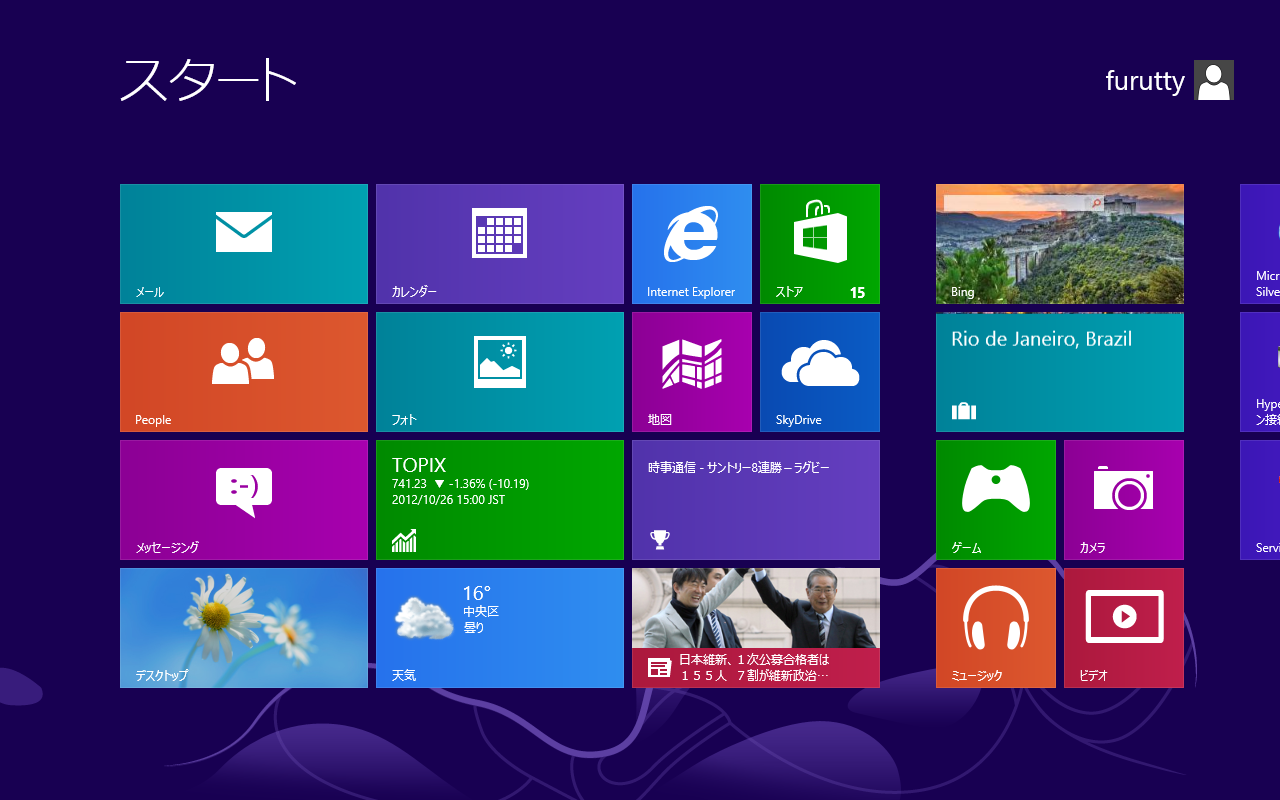1280x800 pixels.
Task: Open the TOPIX finance tile
Action: [x=500, y=500]
